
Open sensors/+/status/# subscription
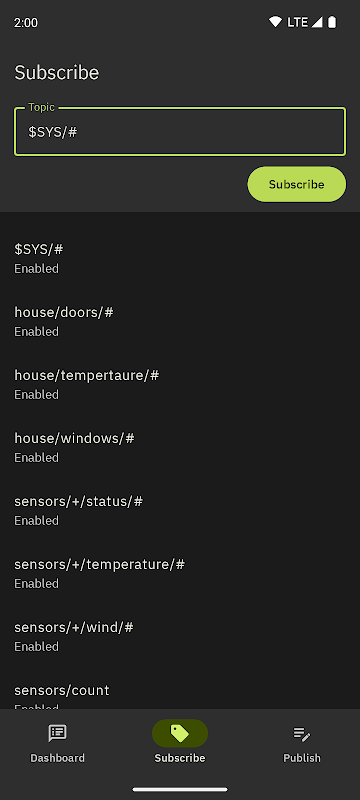[x=180, y=510]
